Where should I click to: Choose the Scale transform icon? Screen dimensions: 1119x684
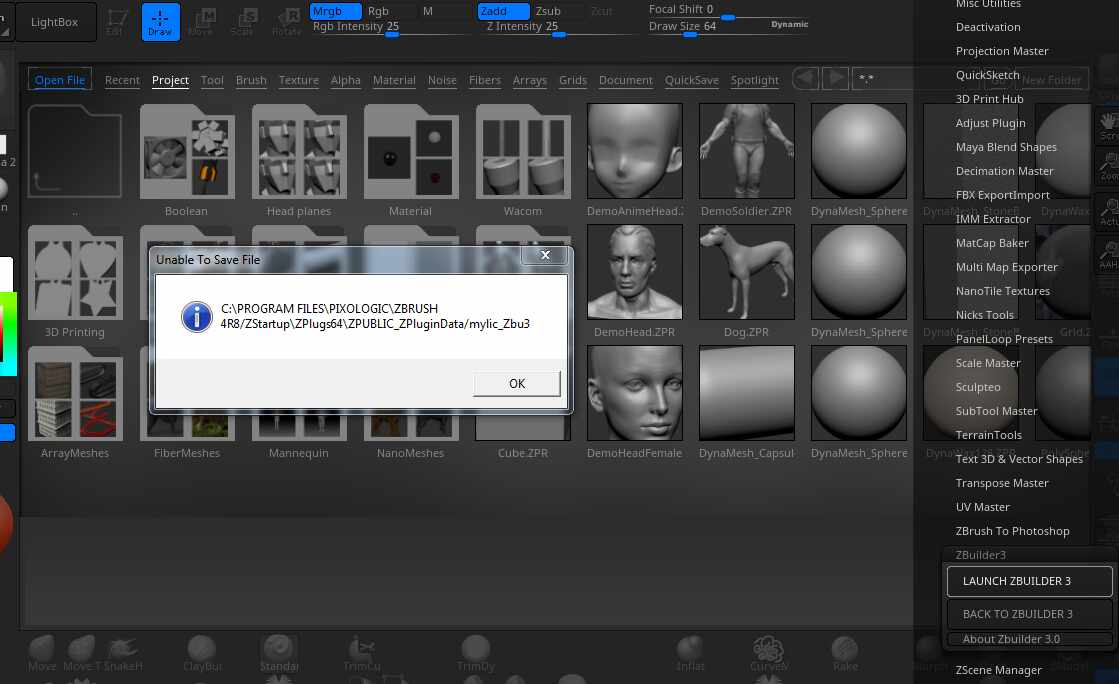point(242,21)
